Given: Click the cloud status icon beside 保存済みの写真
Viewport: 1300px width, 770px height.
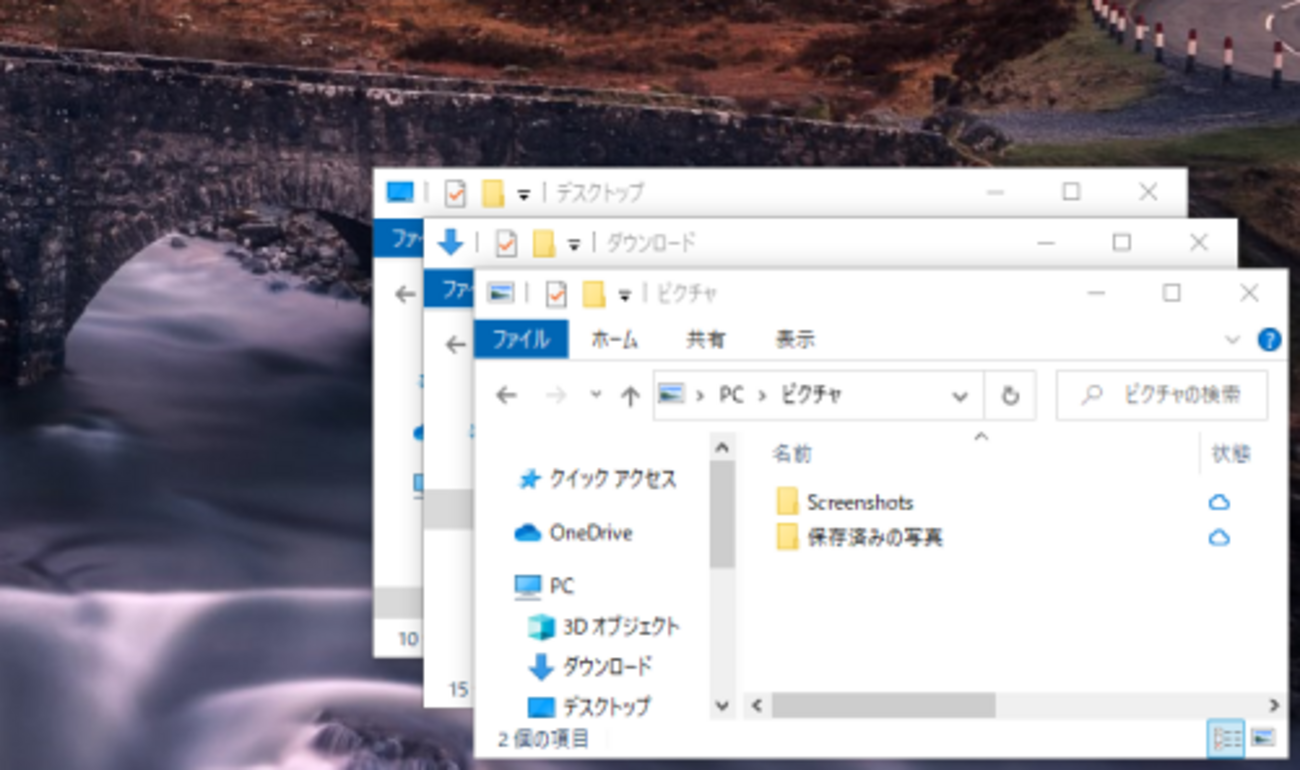Looking at the screenshot, I should [1218, 538].
